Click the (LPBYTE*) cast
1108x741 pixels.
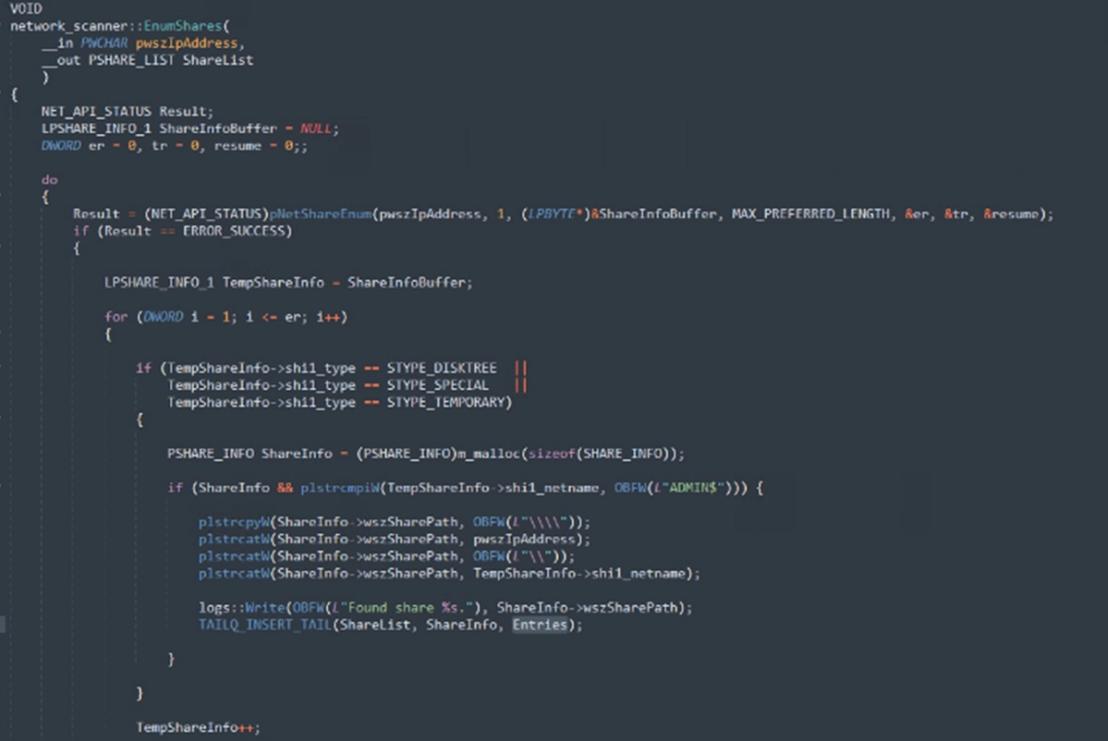coord(555,214)
